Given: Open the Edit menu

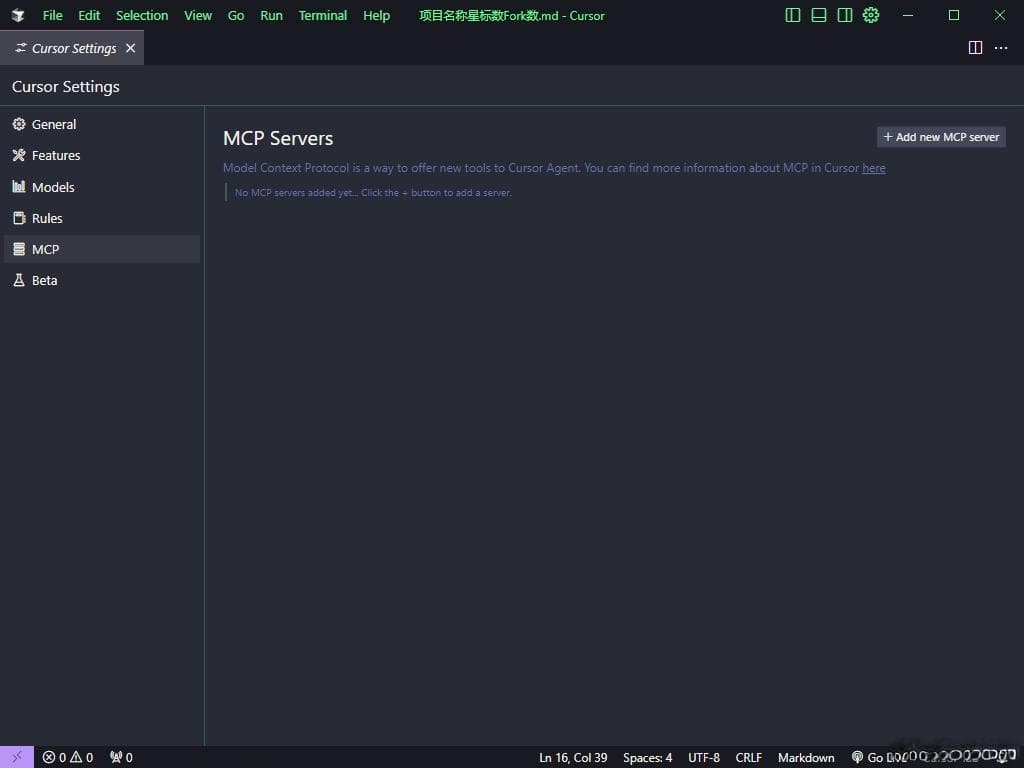Looking at the screenshot, I should point(89,15).
